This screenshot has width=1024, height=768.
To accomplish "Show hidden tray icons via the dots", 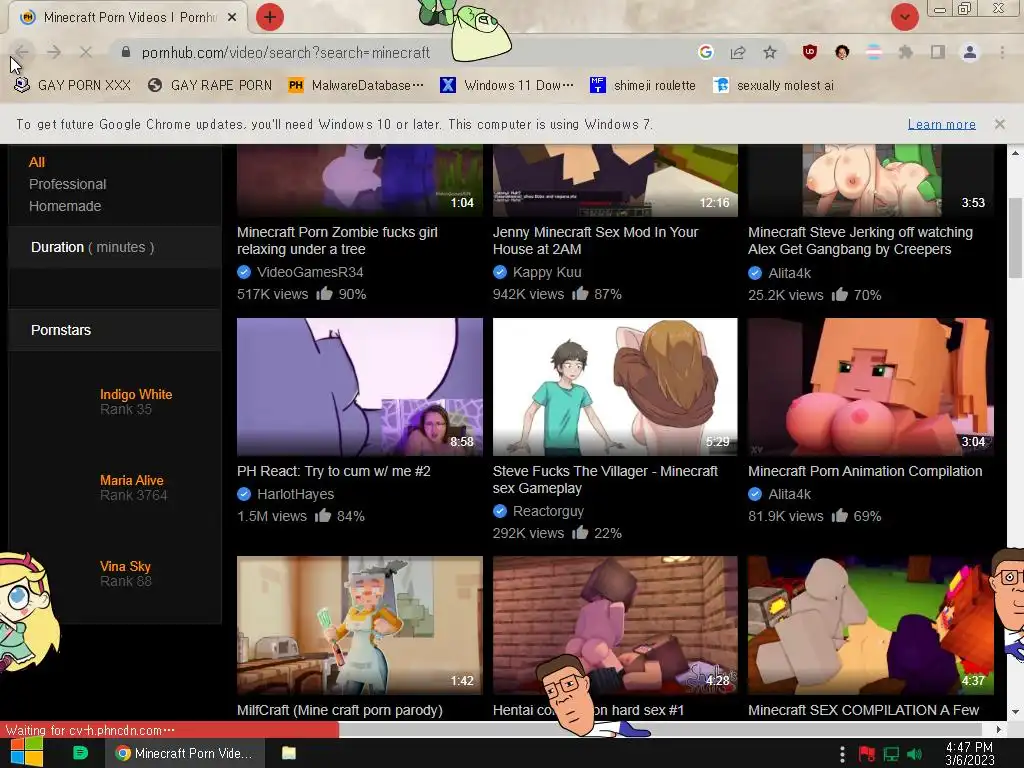I will (x=842, y=754).
